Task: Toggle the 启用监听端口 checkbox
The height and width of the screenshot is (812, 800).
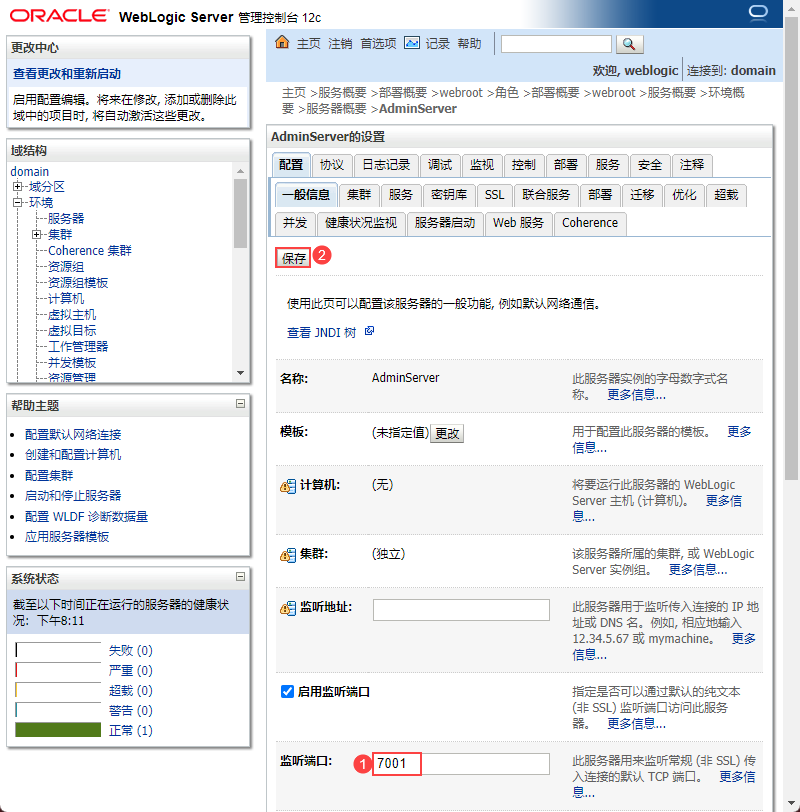Action: (287, 691)
